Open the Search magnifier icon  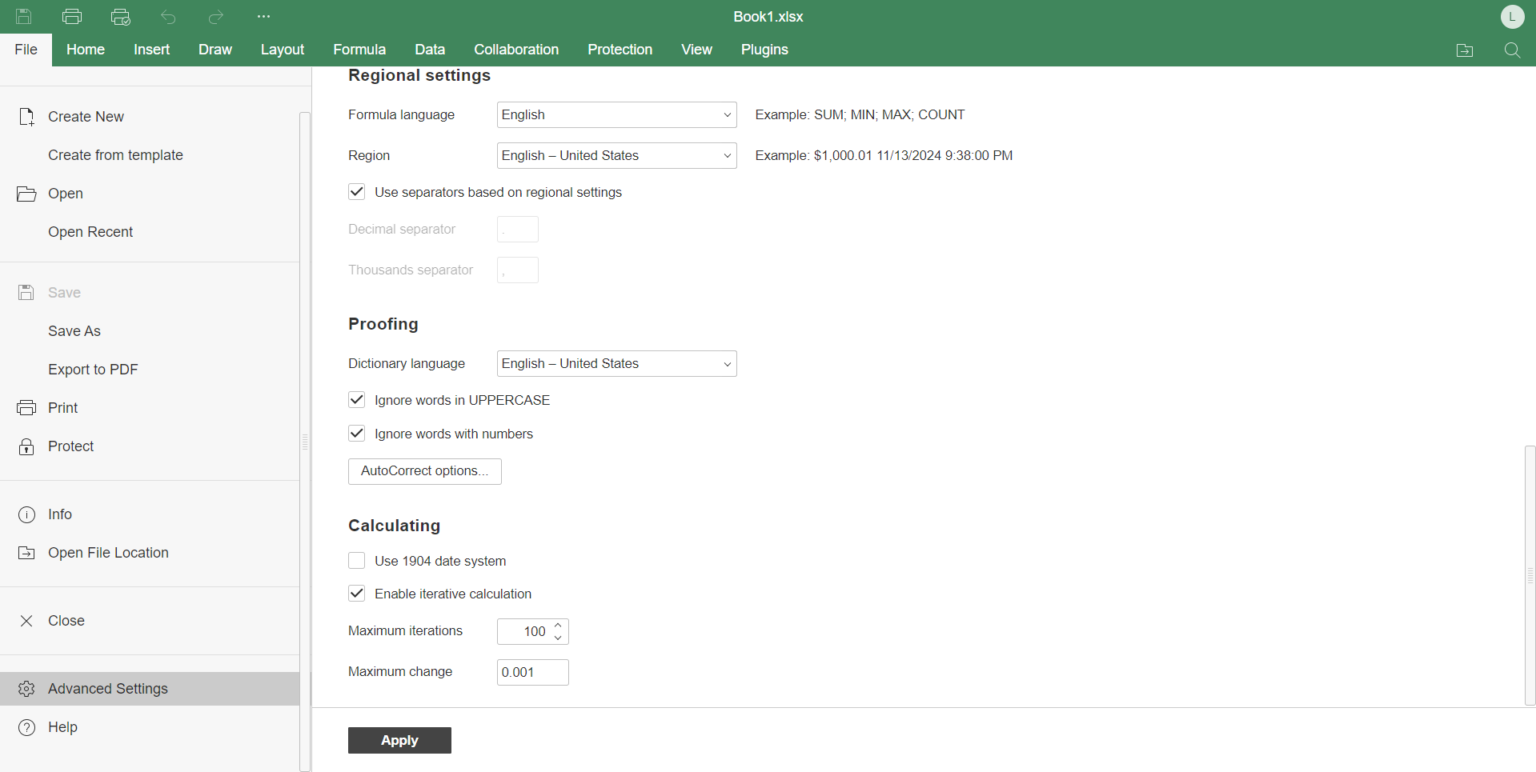click(1512, 50)
